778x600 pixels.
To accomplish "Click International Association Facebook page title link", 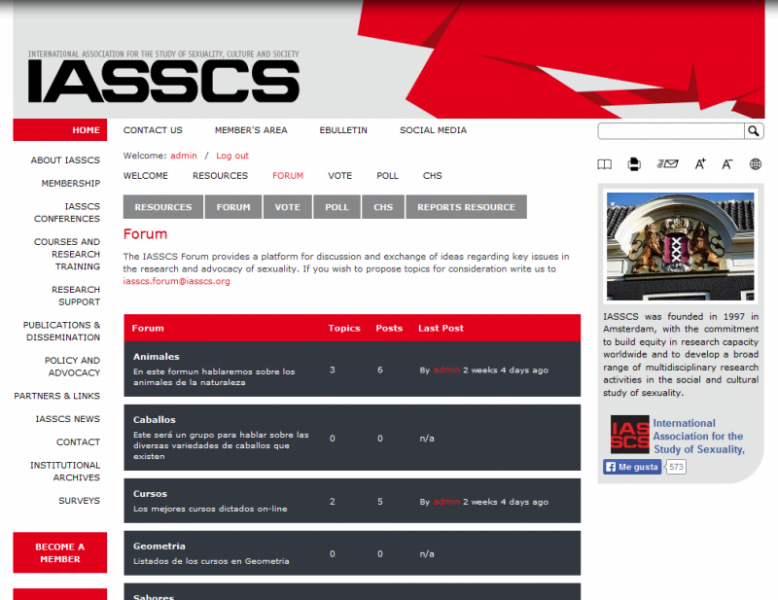I will pyautogui.click(x=699, y=436).
